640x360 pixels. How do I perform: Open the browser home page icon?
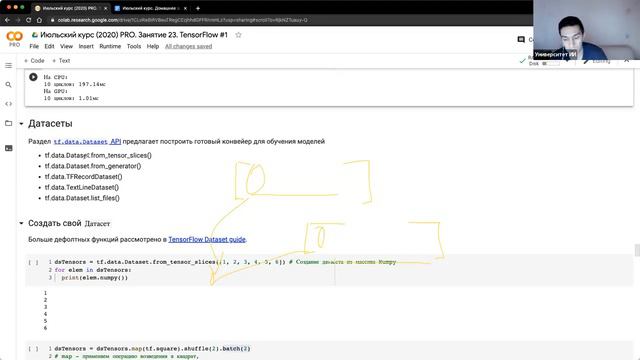(39, 20)
